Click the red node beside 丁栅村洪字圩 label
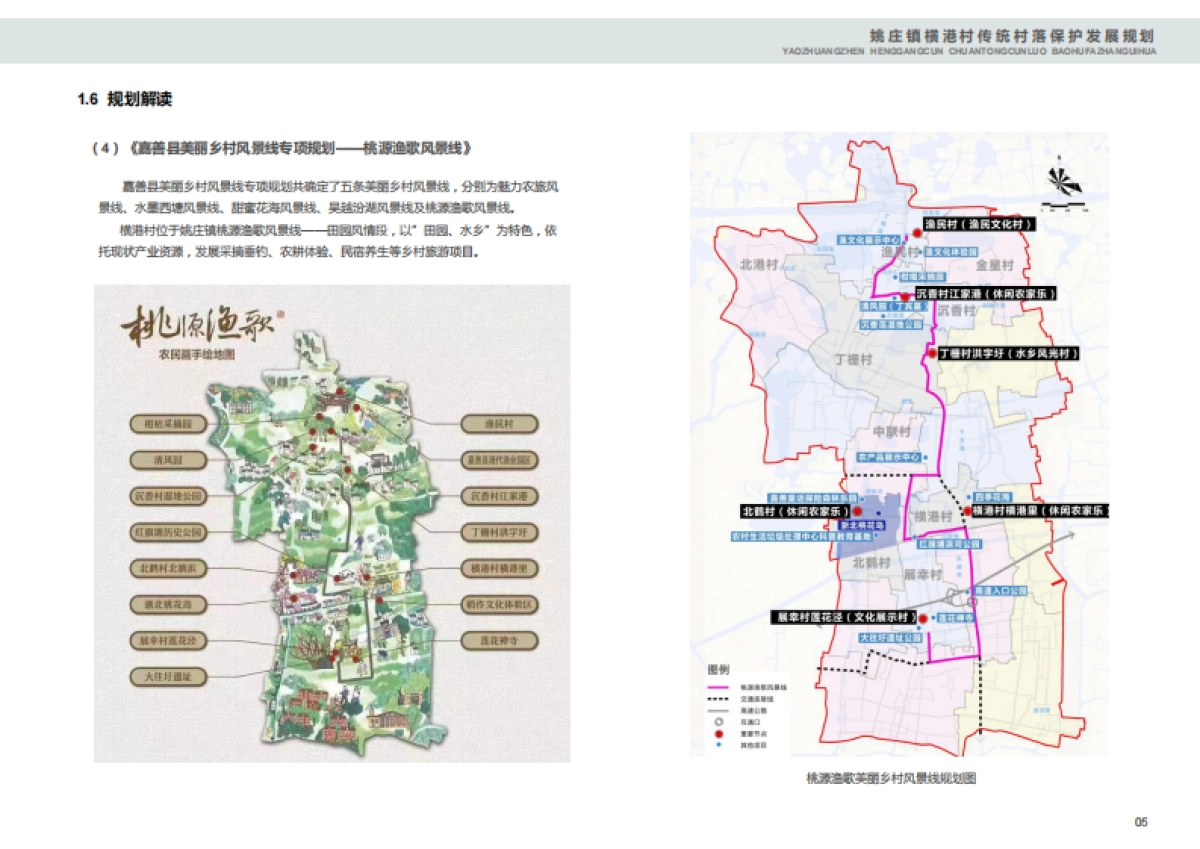Image resolution: width=1200 pixels, height=849 pixels. (x=931, y=353)
